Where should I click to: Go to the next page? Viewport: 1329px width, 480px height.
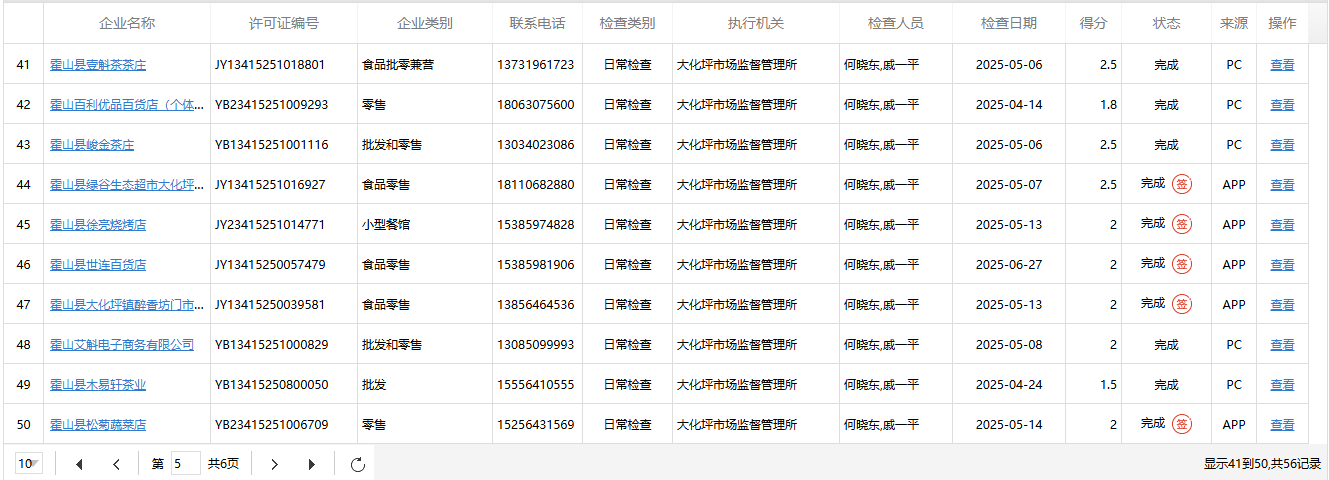click(275, 464)
